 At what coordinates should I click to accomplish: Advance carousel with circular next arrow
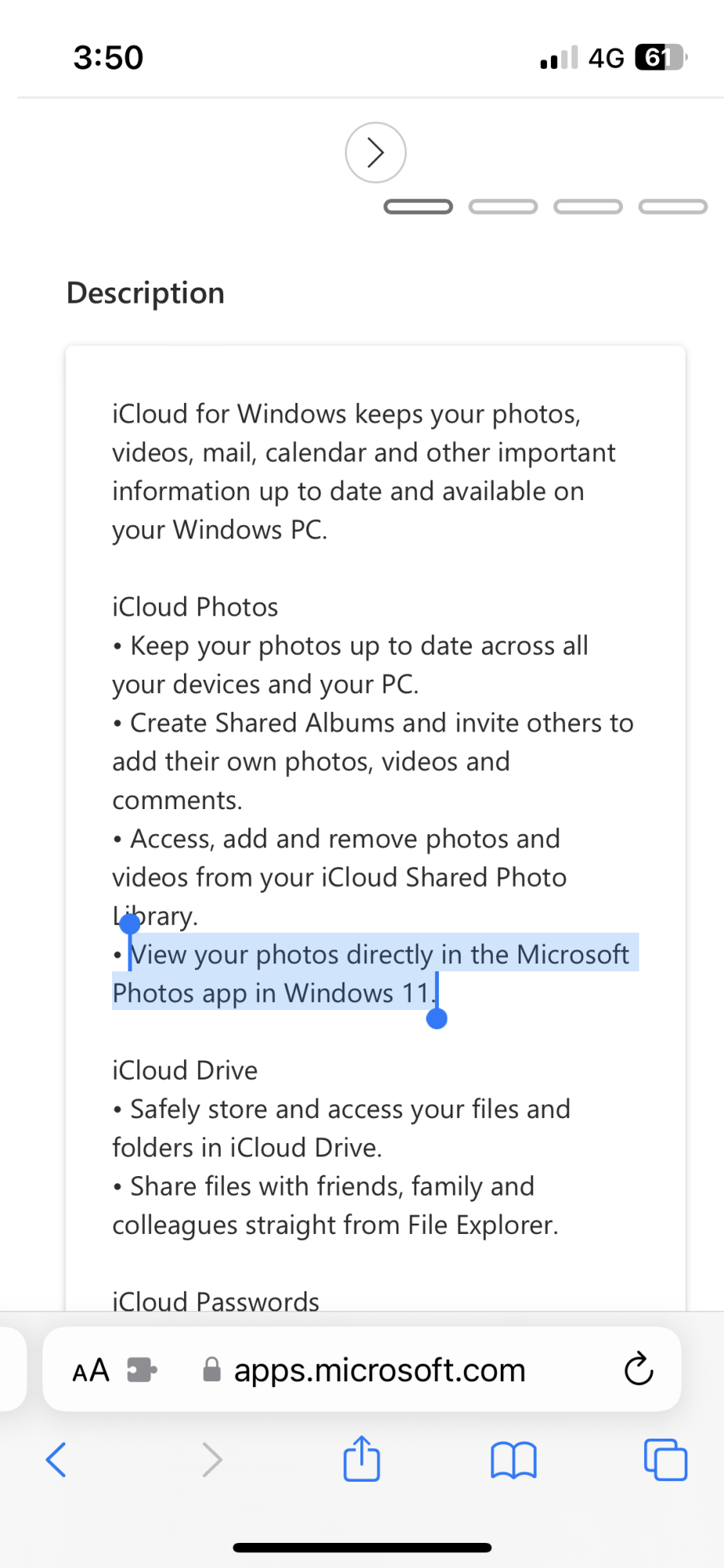[375, 152]
